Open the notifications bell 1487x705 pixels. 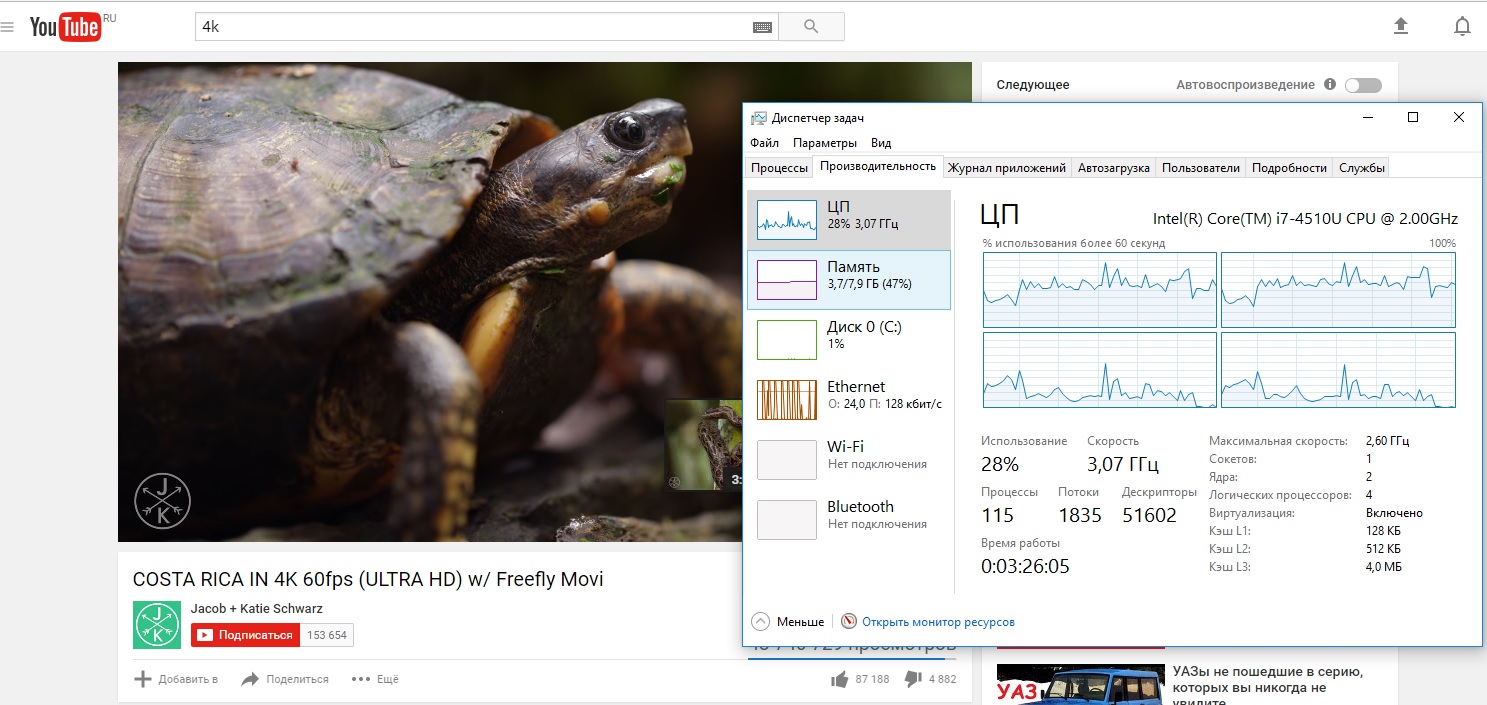pos(1462,26)
